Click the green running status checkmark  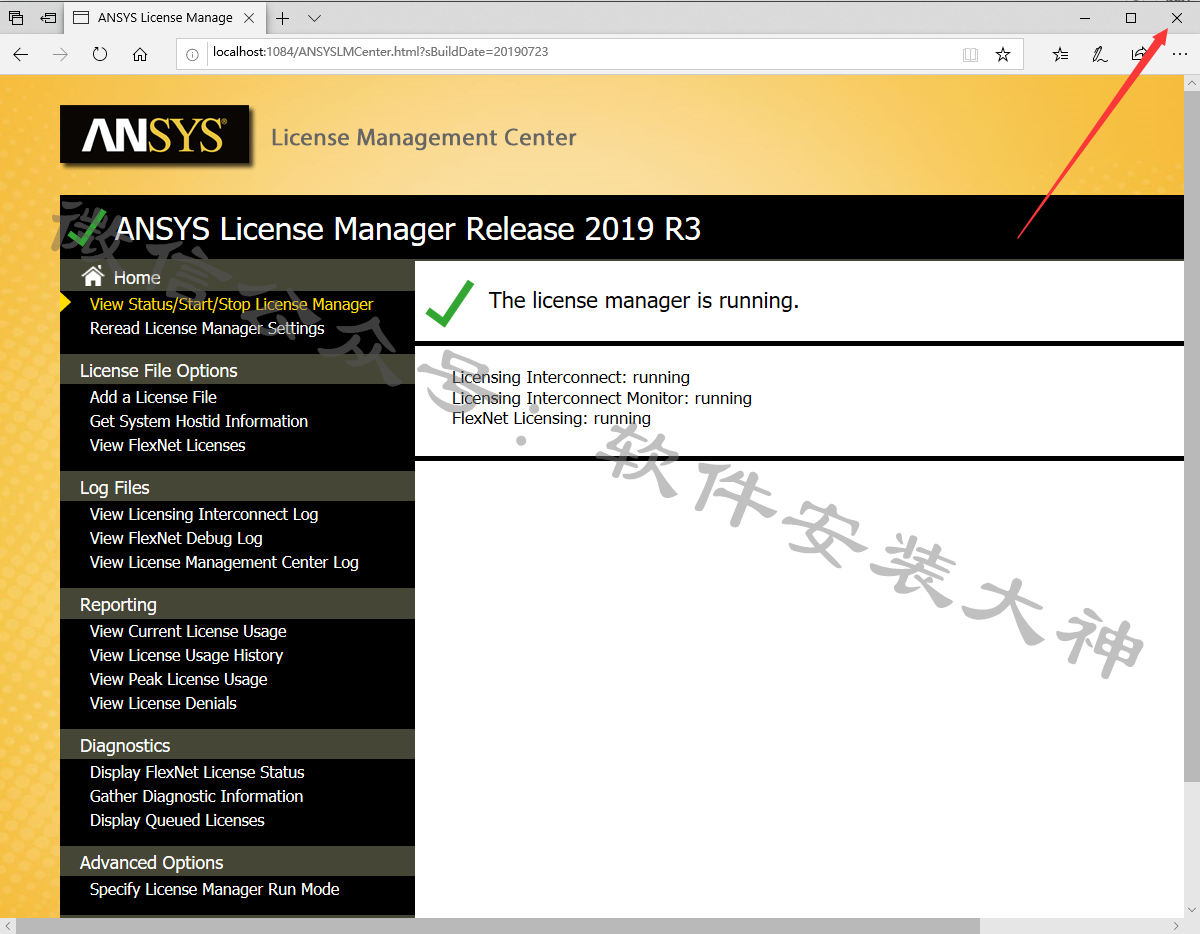pyautogui.click(x=450, y=303)
